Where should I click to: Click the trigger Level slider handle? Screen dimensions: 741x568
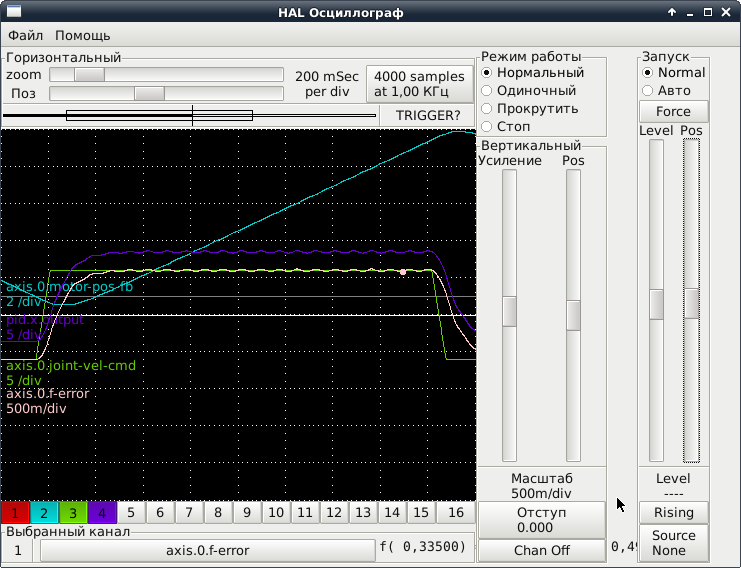656,304
